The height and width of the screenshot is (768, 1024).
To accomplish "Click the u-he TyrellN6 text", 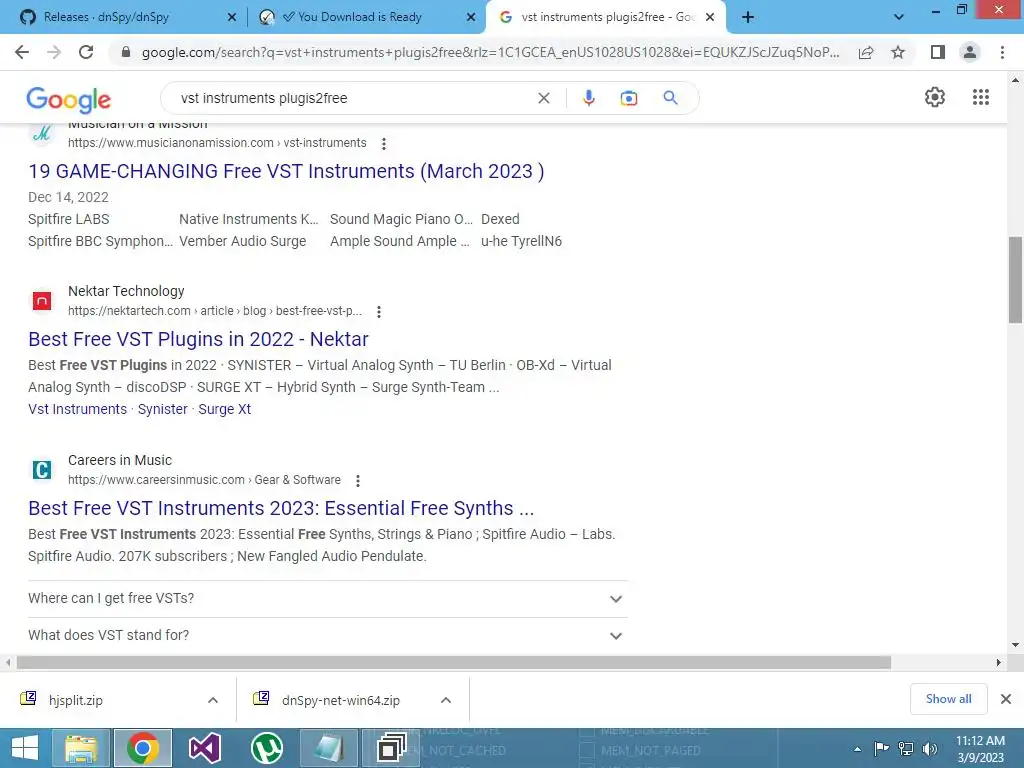I will pyautogui.click(x=521, y=242).
